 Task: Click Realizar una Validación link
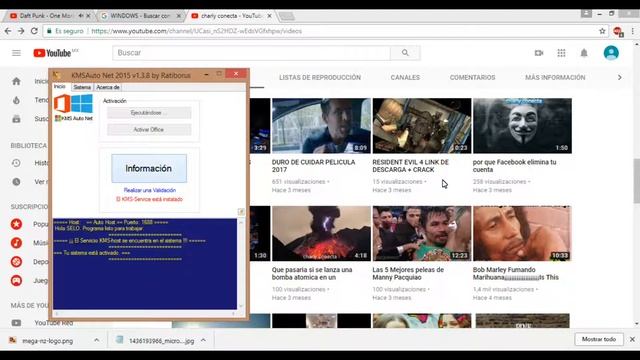pyautogui.click(x=150, y=190)
